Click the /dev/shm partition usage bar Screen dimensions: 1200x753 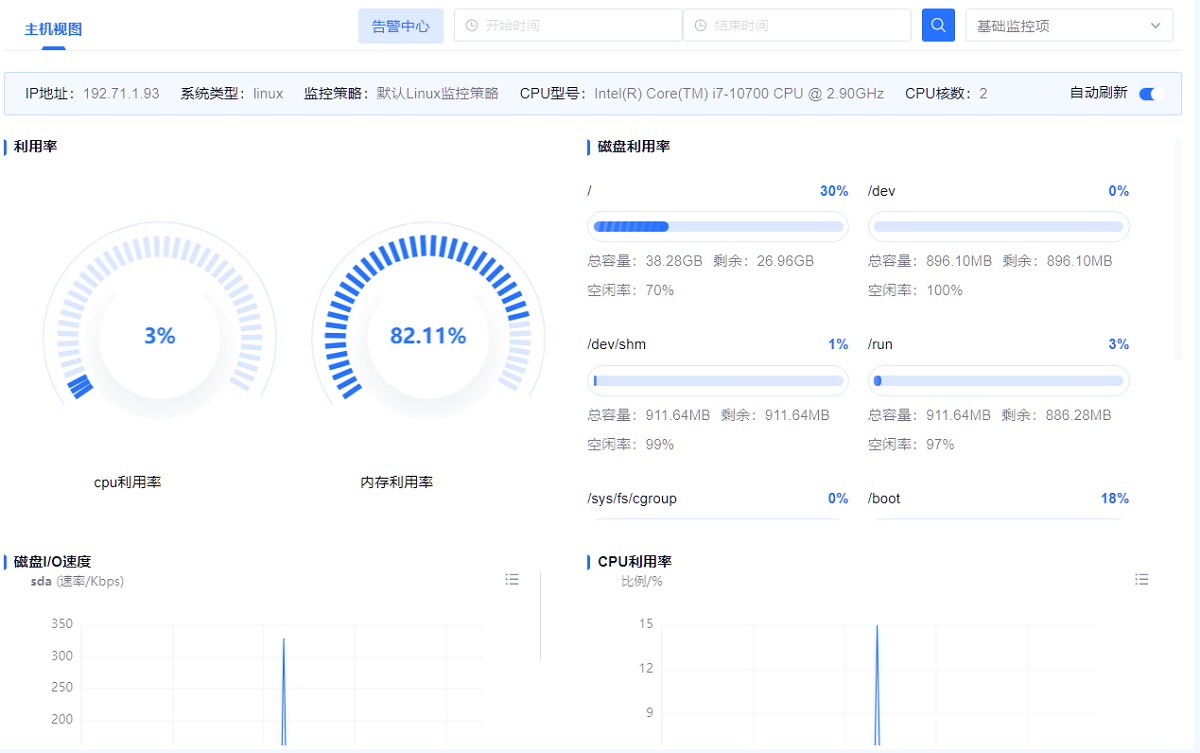coord(718,381)
